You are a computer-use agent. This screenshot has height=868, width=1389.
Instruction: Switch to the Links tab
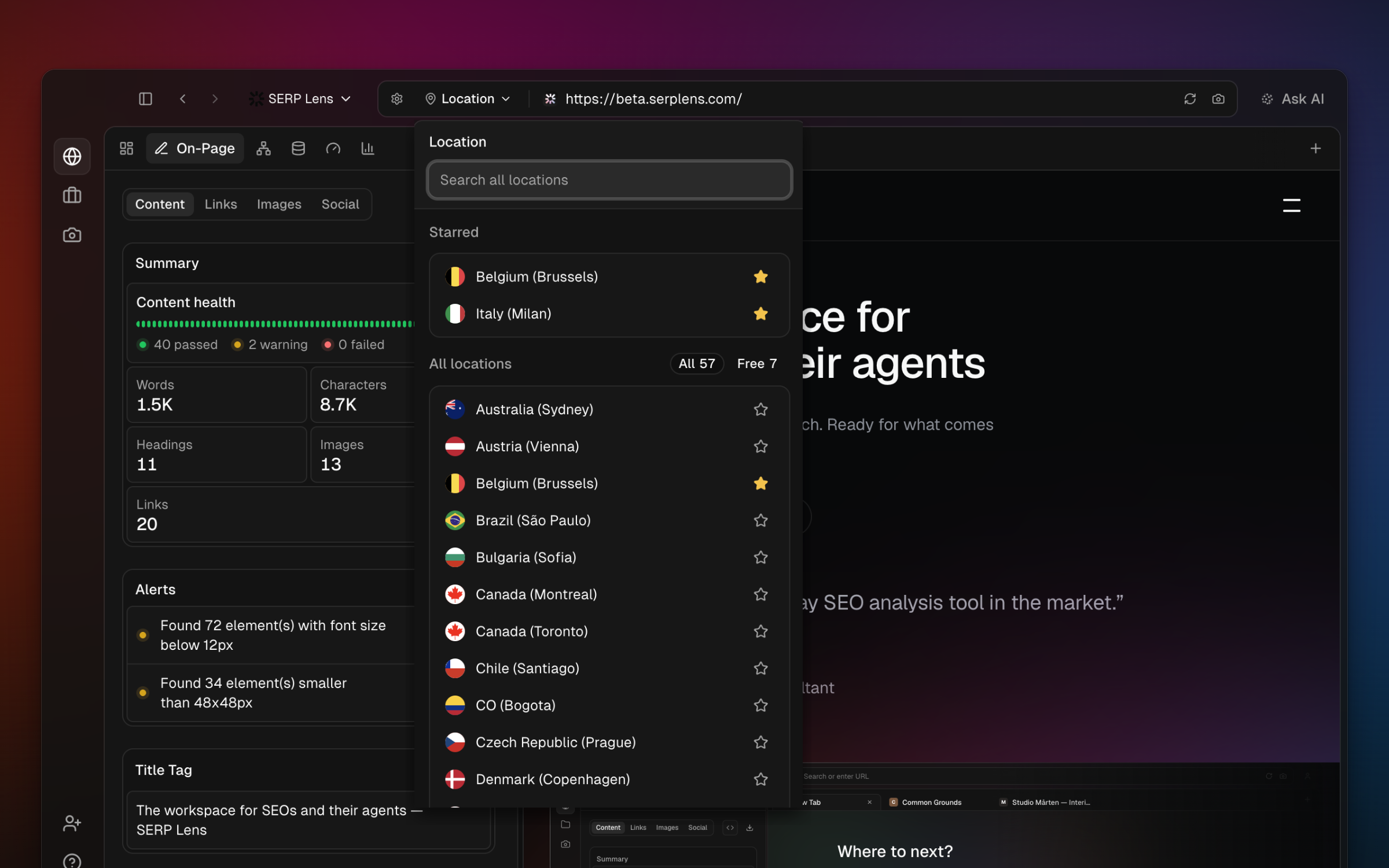point(221,204)
